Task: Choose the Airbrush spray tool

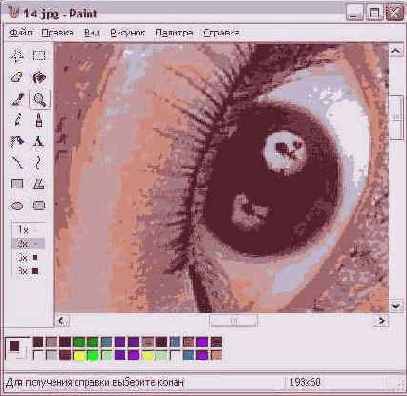Action: (x=17, y=141)
